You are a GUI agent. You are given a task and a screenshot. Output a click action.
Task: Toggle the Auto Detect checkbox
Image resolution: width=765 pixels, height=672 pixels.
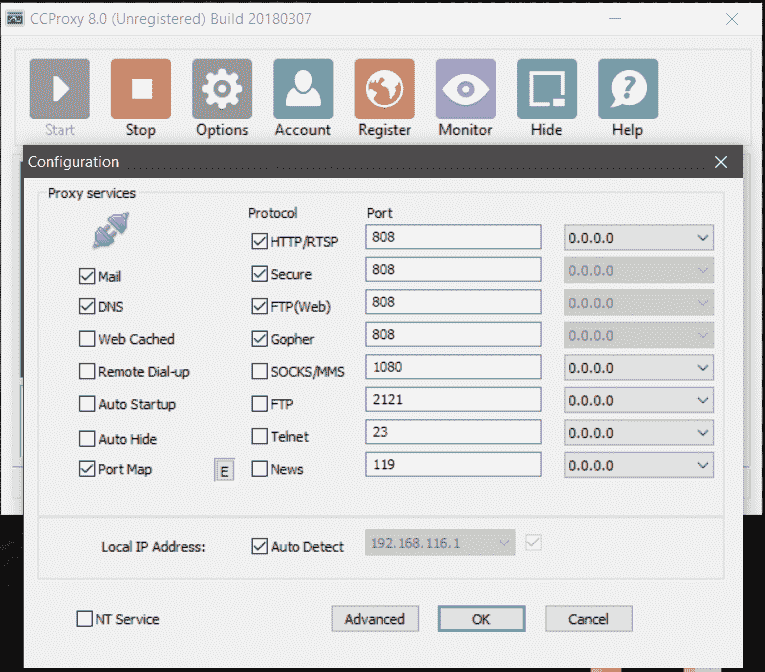coord(260,546)
